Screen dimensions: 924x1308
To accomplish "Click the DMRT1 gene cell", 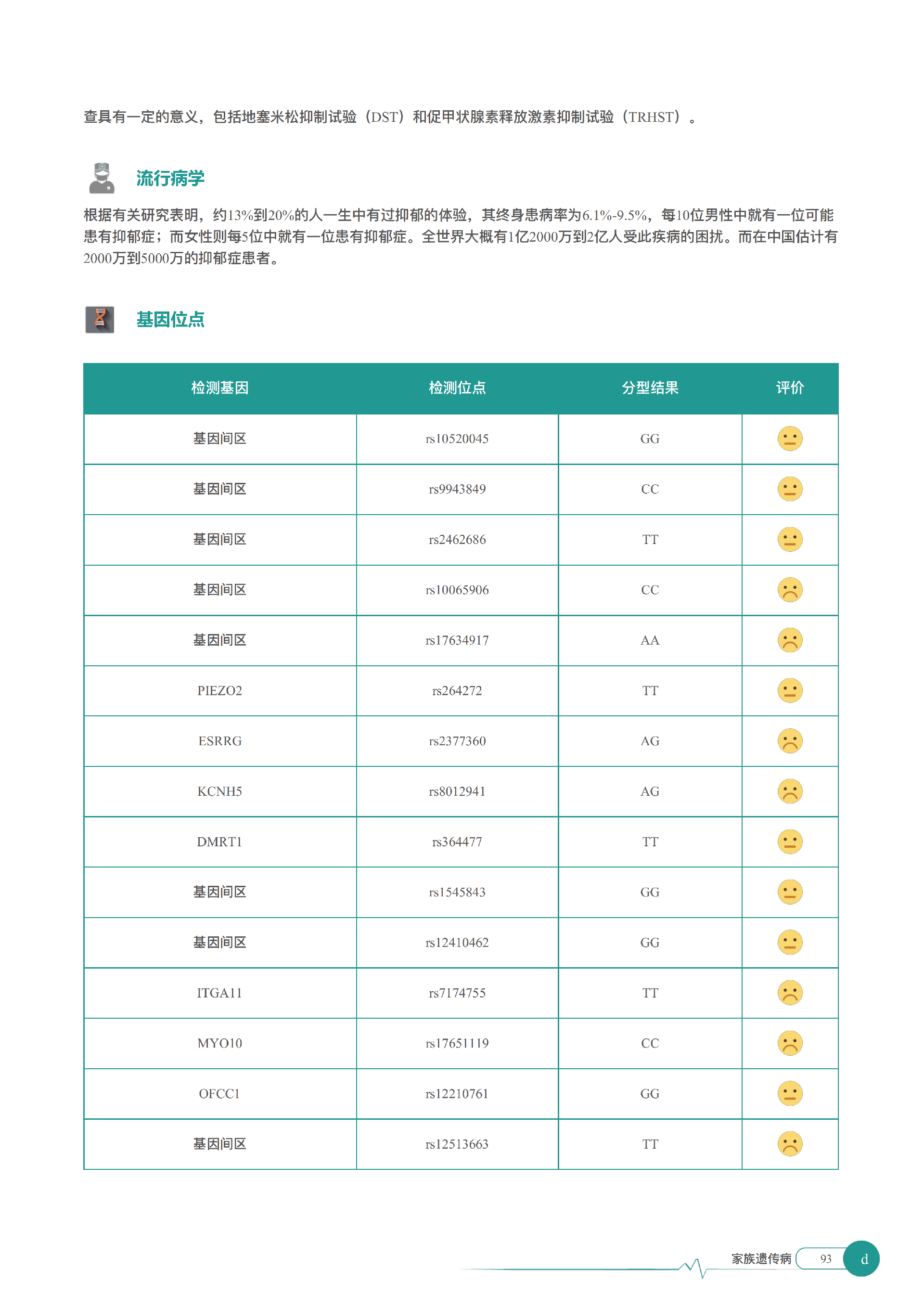I will pyautogui.click(x=220, y=842).
